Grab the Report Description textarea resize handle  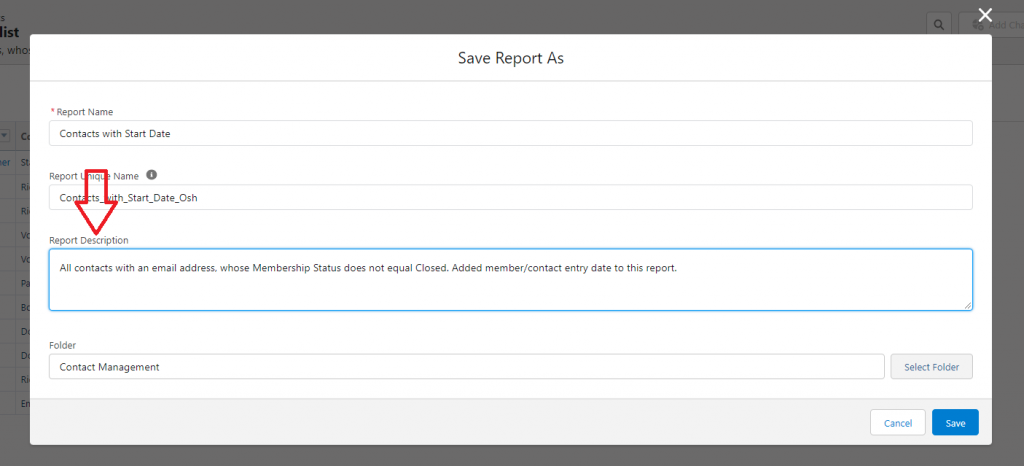pos(967,305)
